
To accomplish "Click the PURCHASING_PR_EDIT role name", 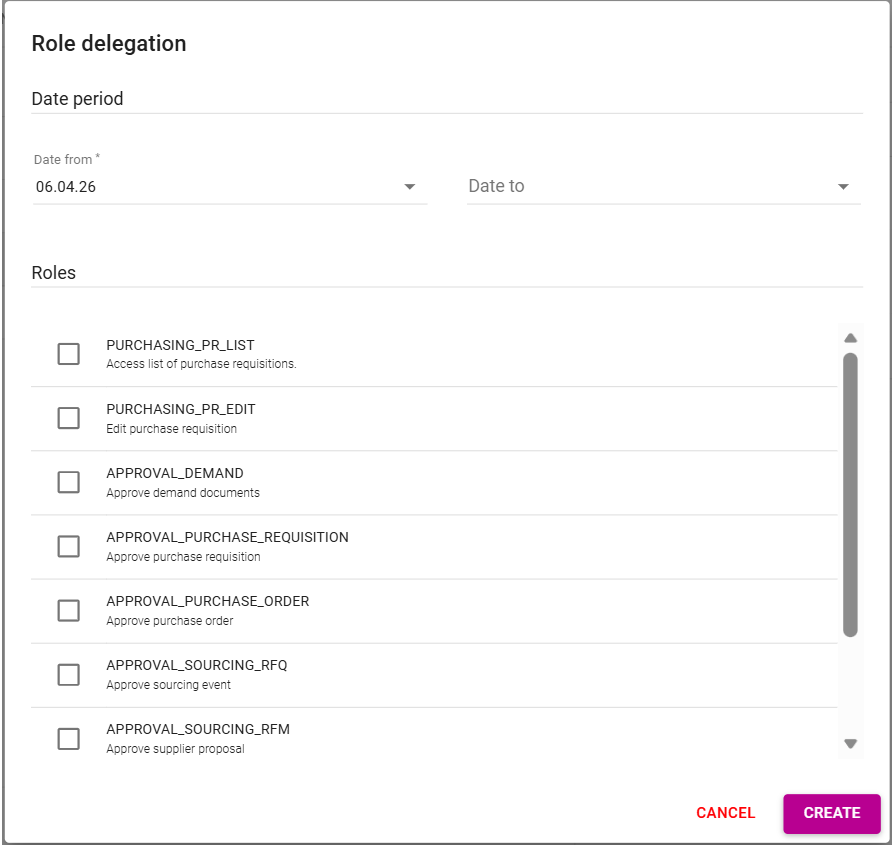I will pos(180,409).
